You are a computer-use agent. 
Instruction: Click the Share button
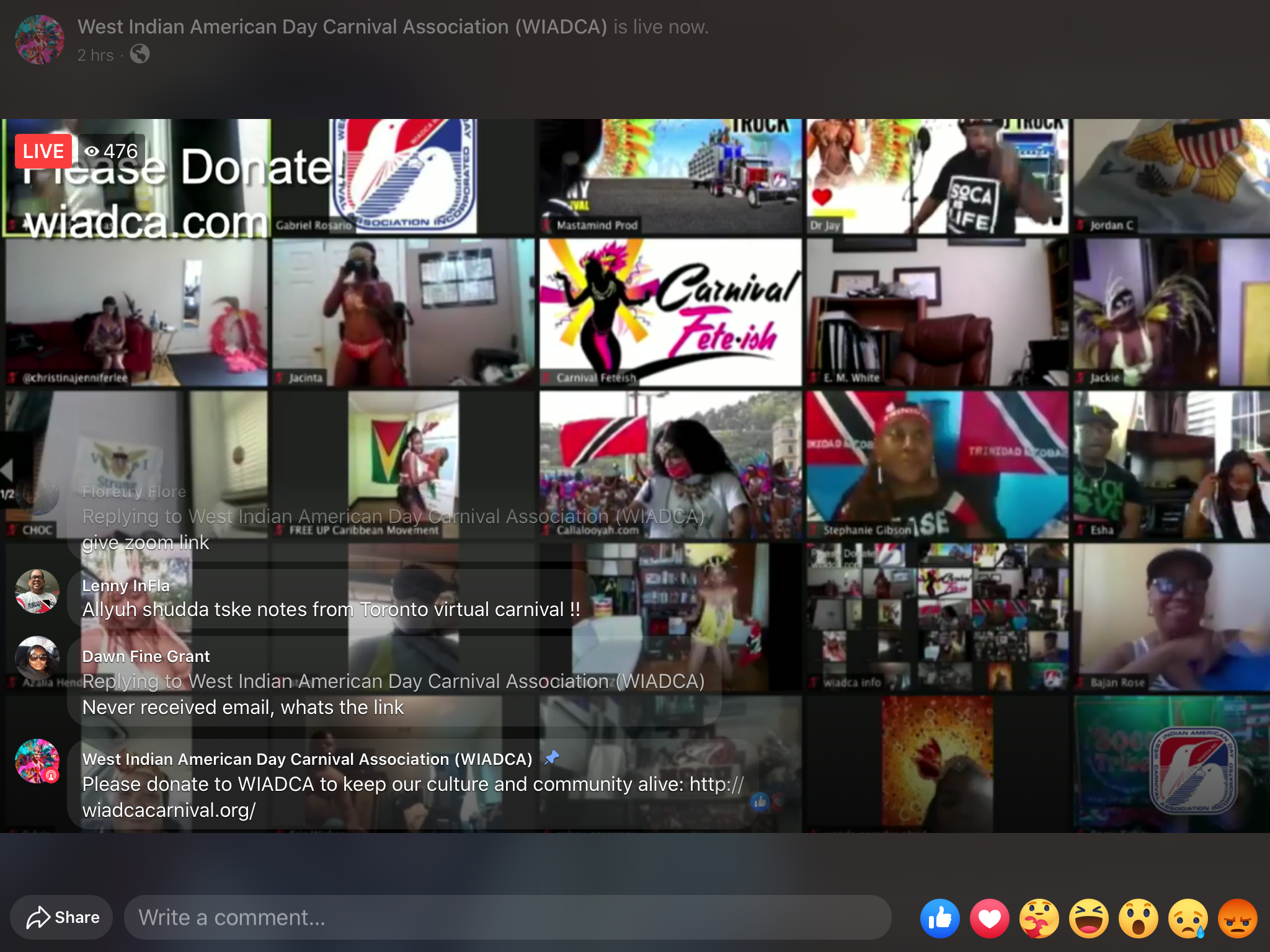(x=61, y=917)
